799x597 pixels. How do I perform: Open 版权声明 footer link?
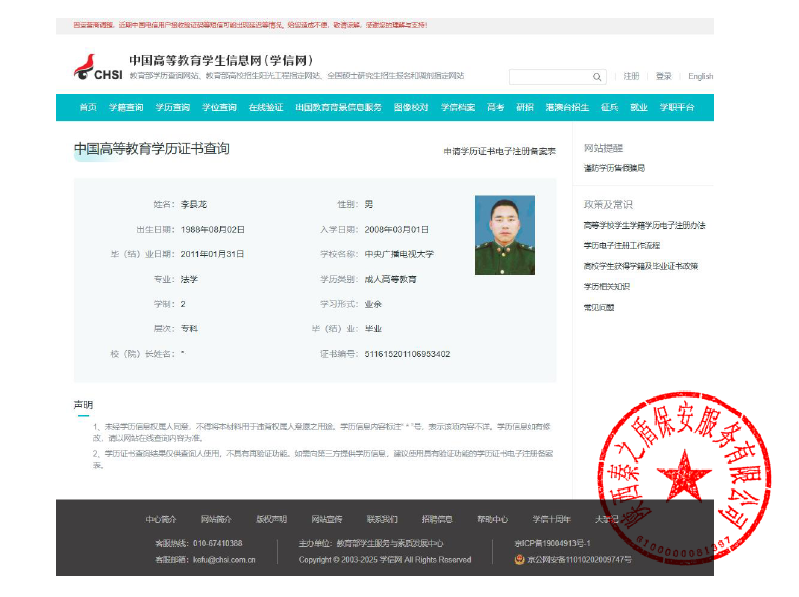point(271,519)
